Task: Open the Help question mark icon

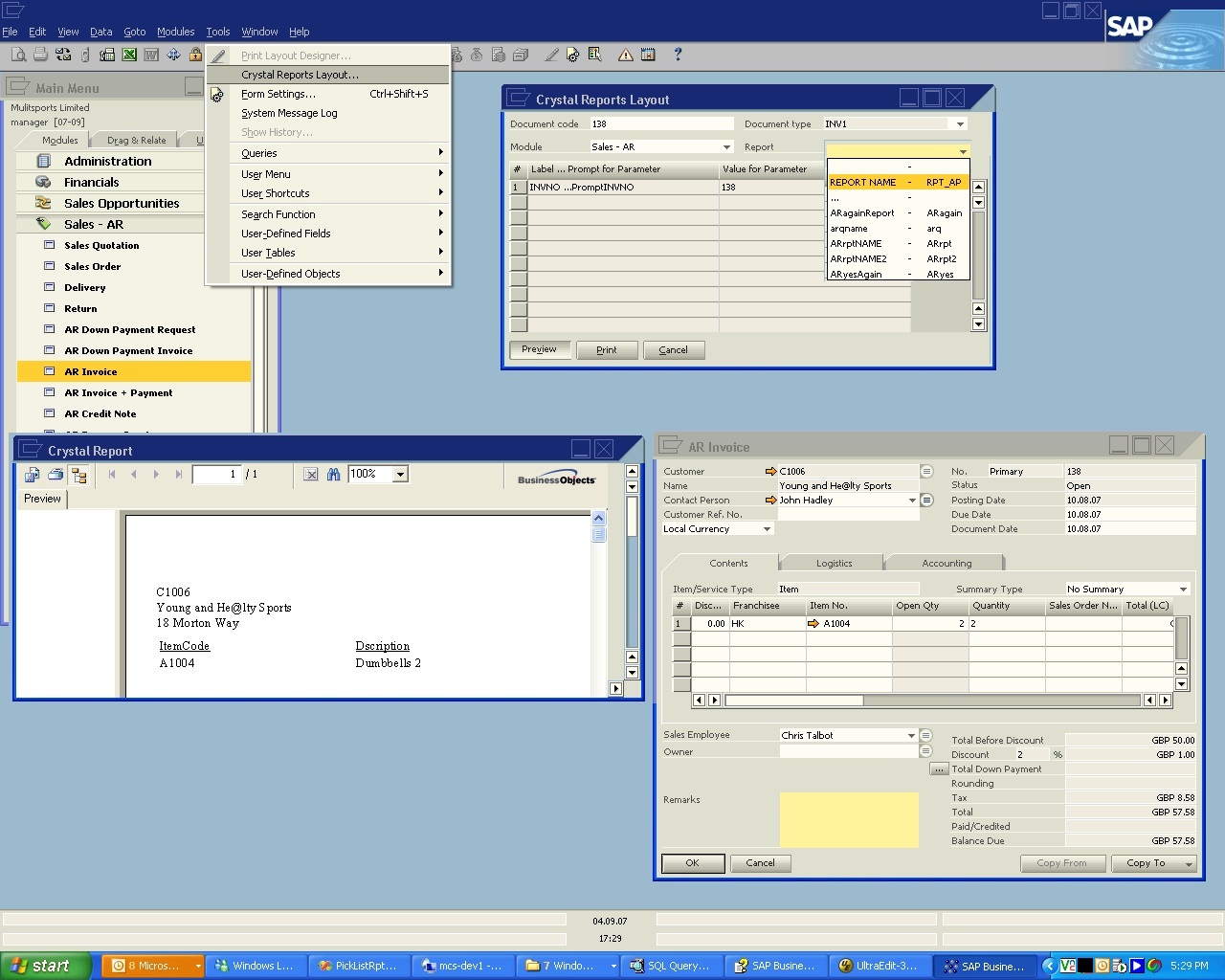Action: (678, 56)
